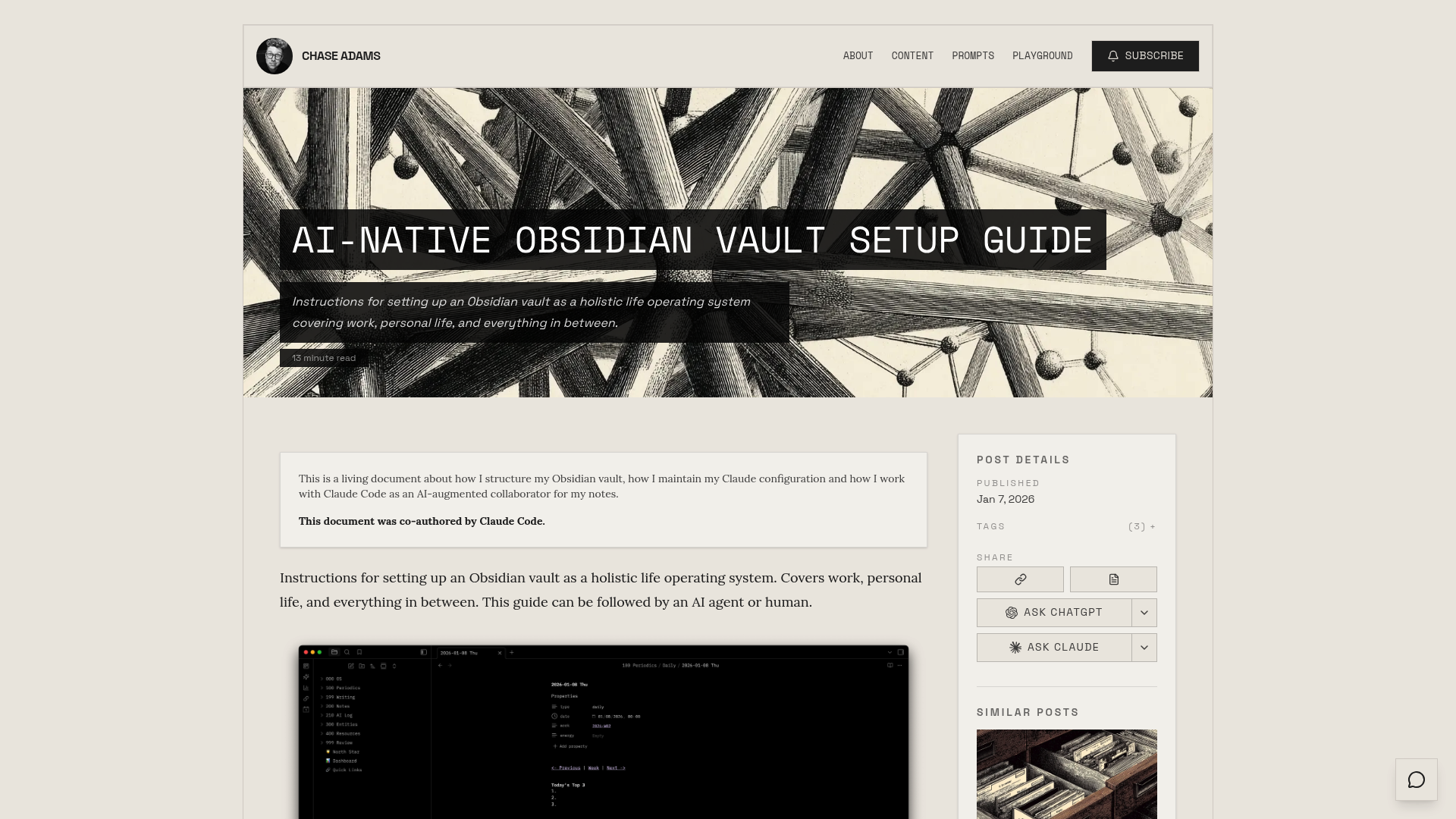
Task: Open the CHASE ADAMS home link
Action: [340, 56]
